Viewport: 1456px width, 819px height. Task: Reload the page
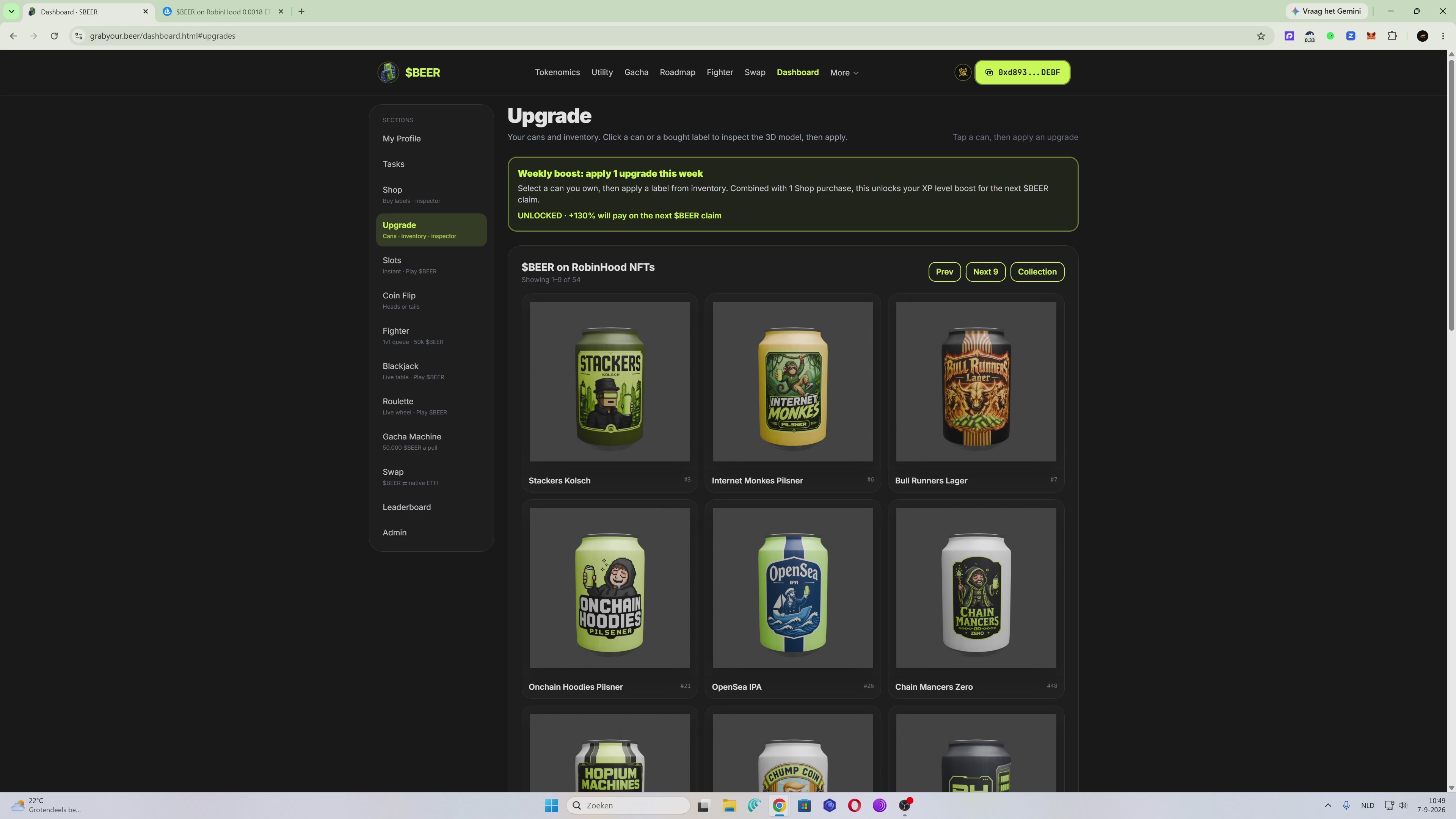(54, 36)
